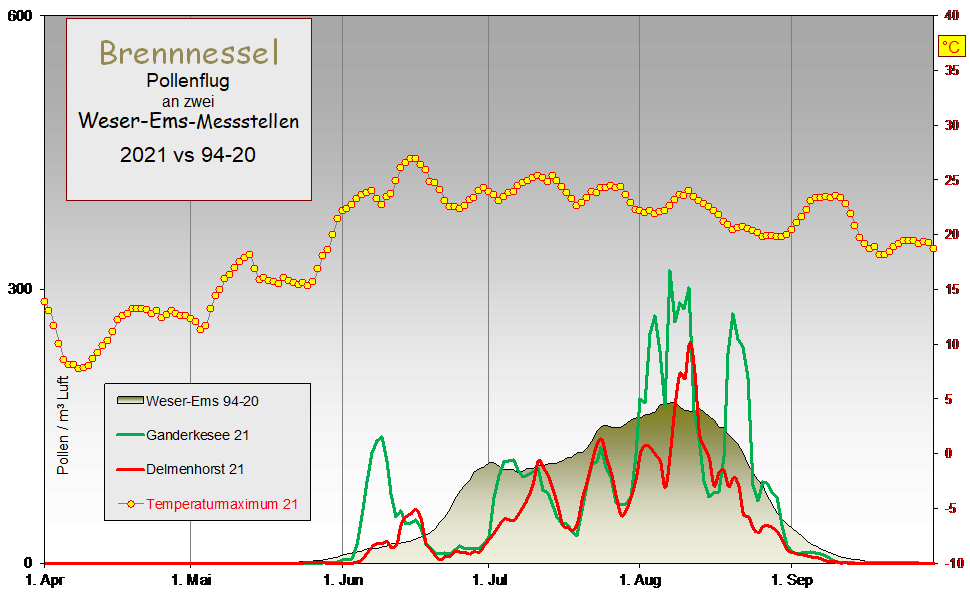Click the 600 value on left axis
This screenshot has width=970, height=603.
[22, 16]
